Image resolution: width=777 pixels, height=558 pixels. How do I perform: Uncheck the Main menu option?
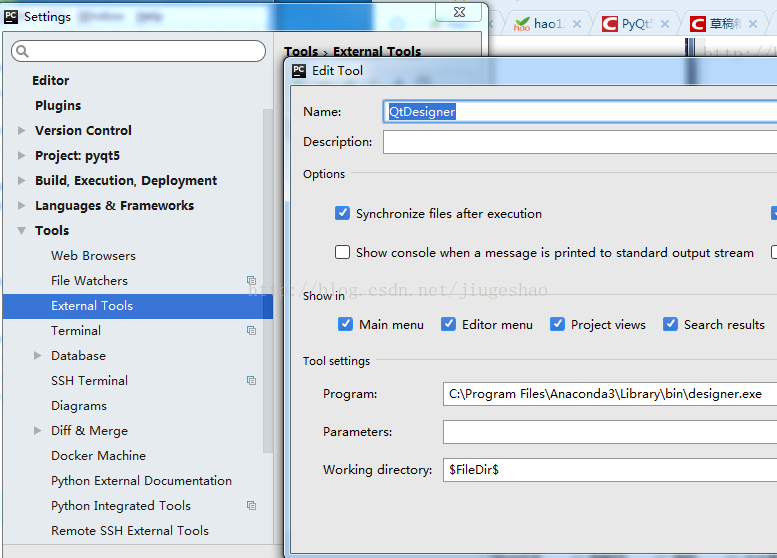click(x=345, y=324)
